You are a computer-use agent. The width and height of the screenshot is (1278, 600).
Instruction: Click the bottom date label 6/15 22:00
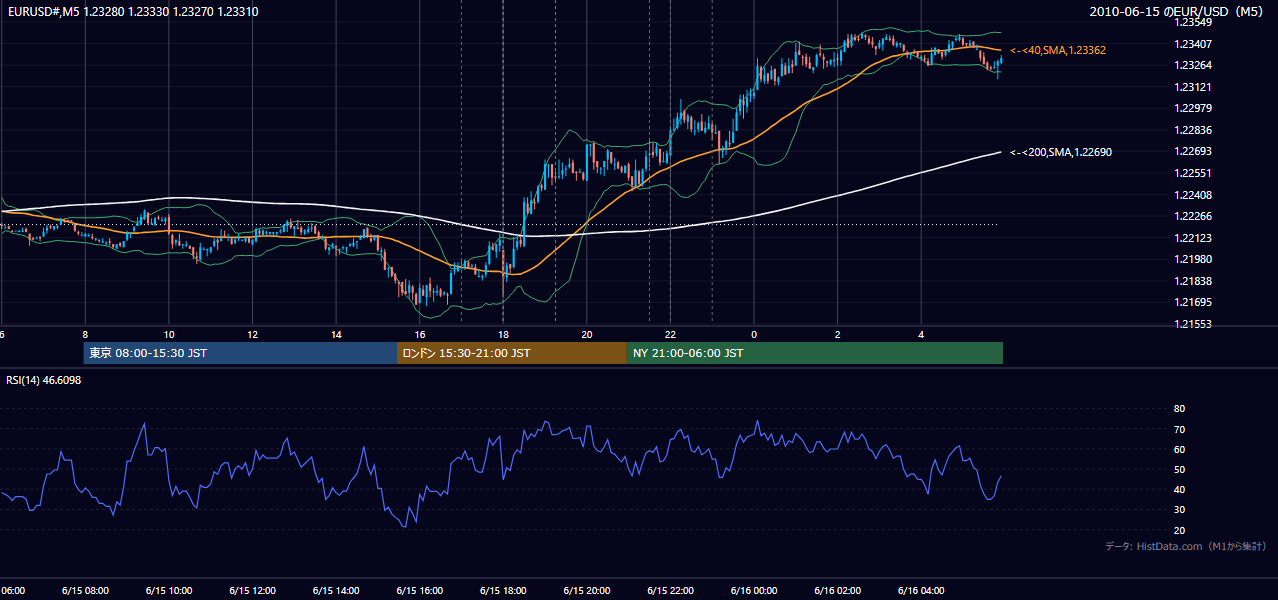coord(670,591)
